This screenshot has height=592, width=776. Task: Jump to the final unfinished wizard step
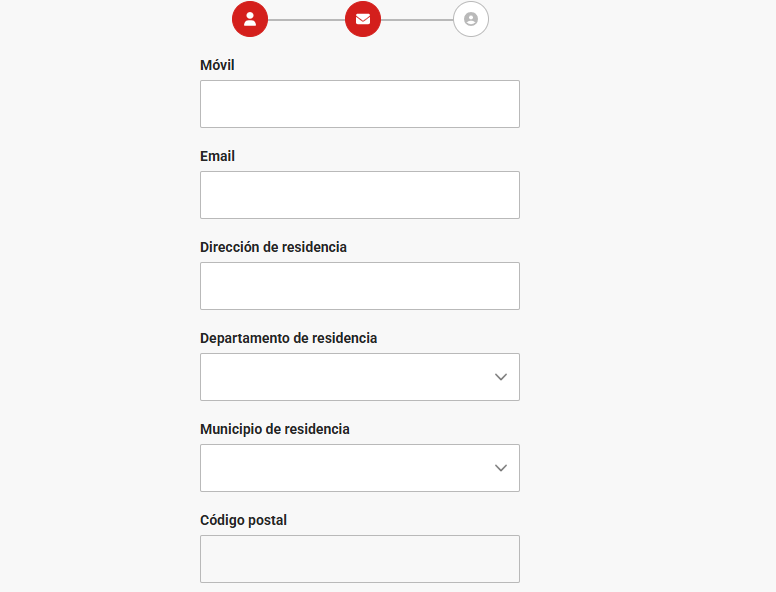pos(471,19)
